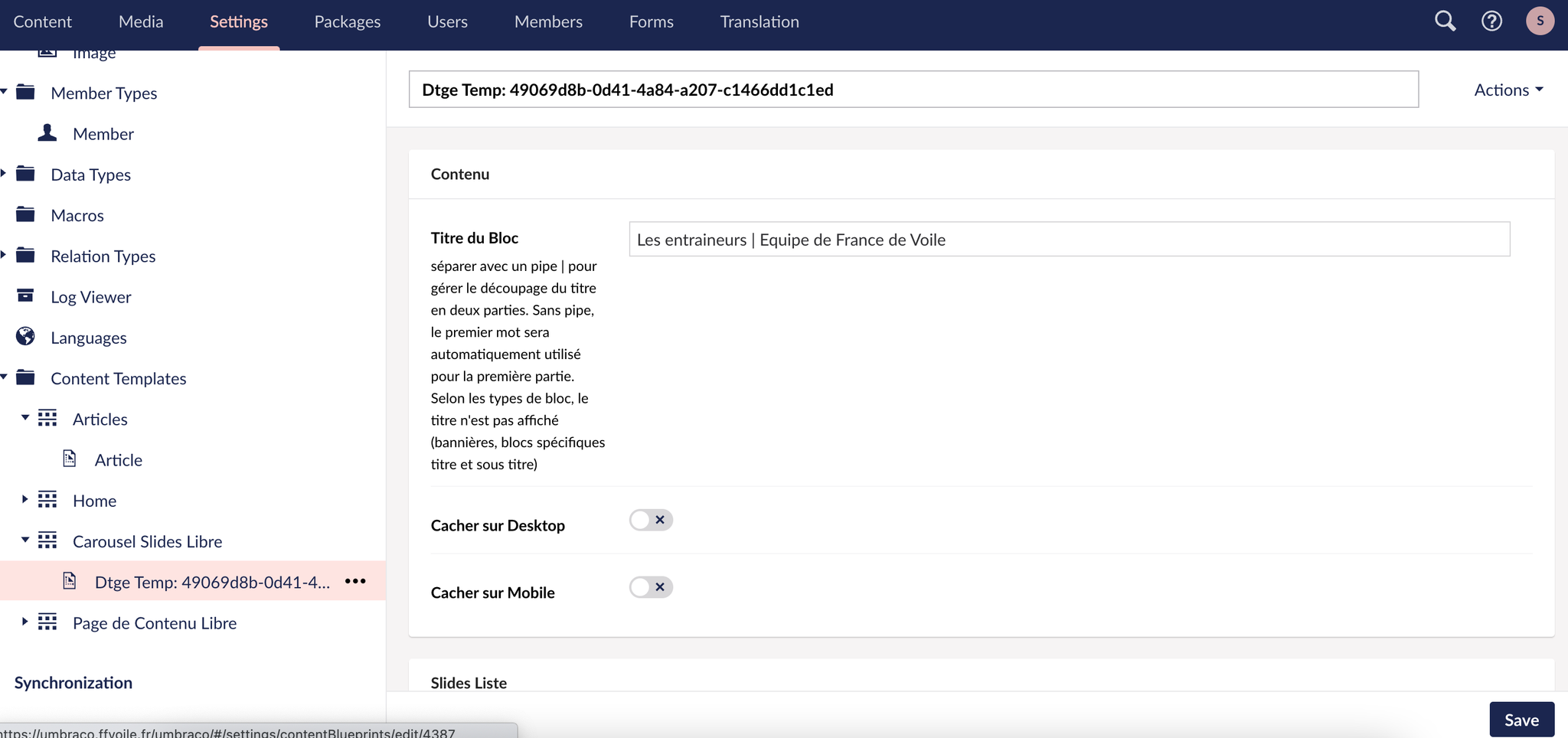This screenshot has width=1568, height=738.
Task: Click the Article document icon
Action: point(70,459)
